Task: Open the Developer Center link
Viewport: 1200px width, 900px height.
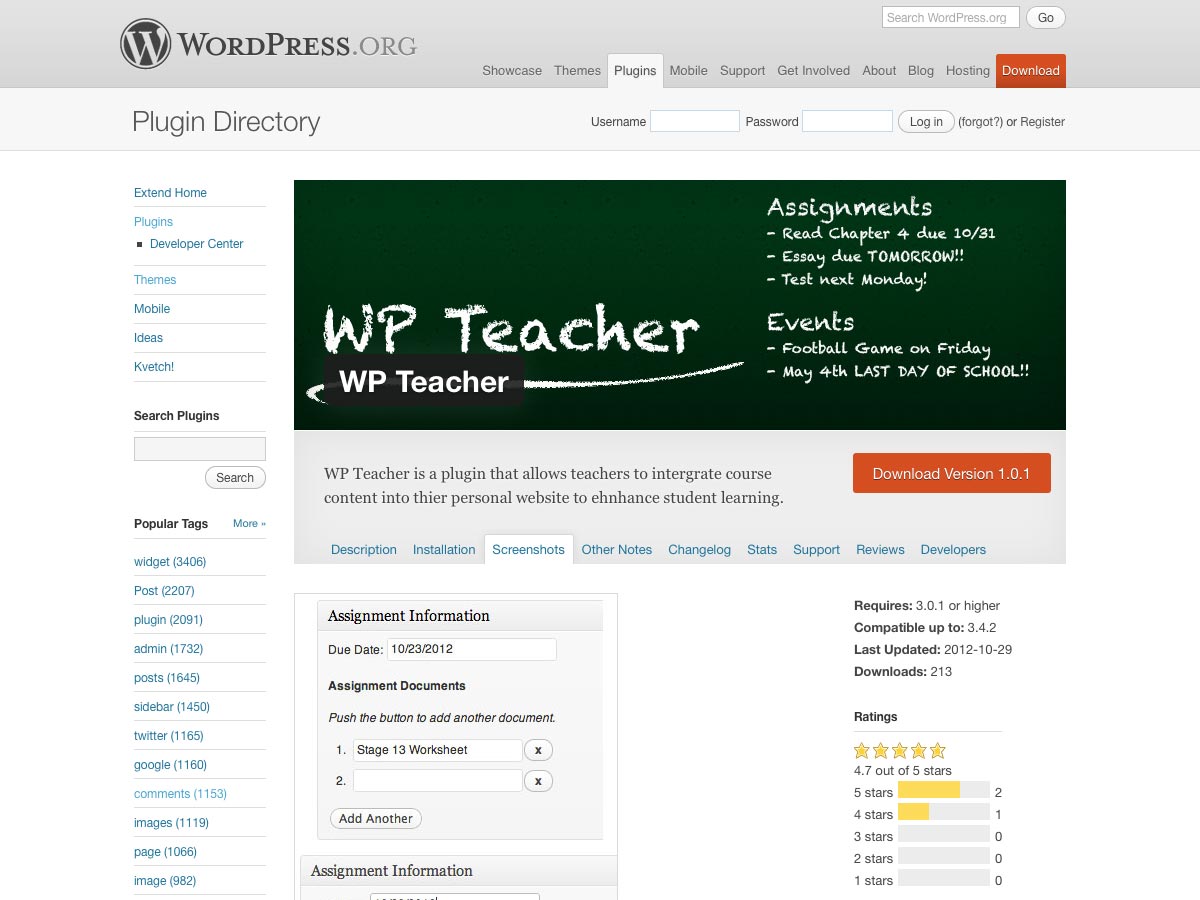Action: [196, 244]
